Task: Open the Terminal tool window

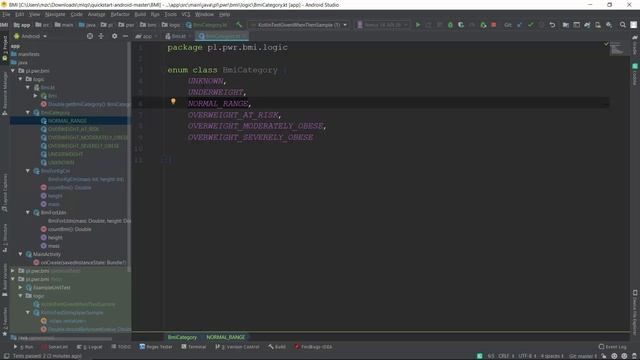Action: [x=194, y=347]
